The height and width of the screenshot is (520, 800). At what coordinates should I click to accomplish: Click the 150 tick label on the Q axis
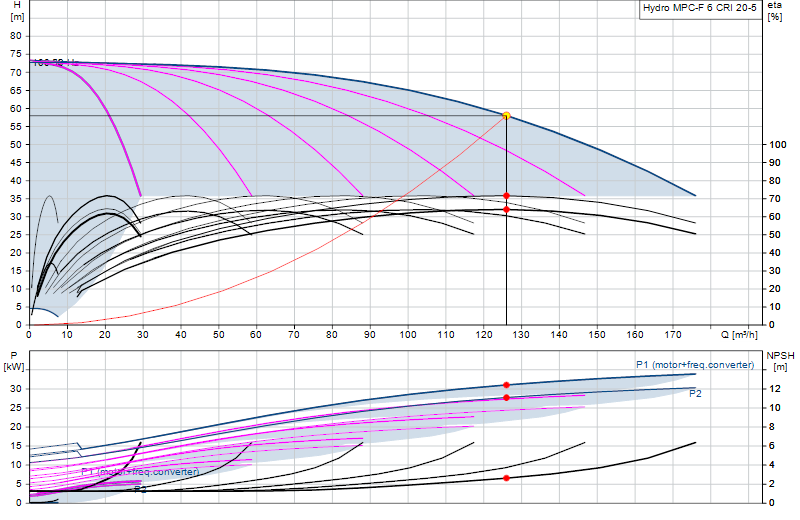click(596, 335)
